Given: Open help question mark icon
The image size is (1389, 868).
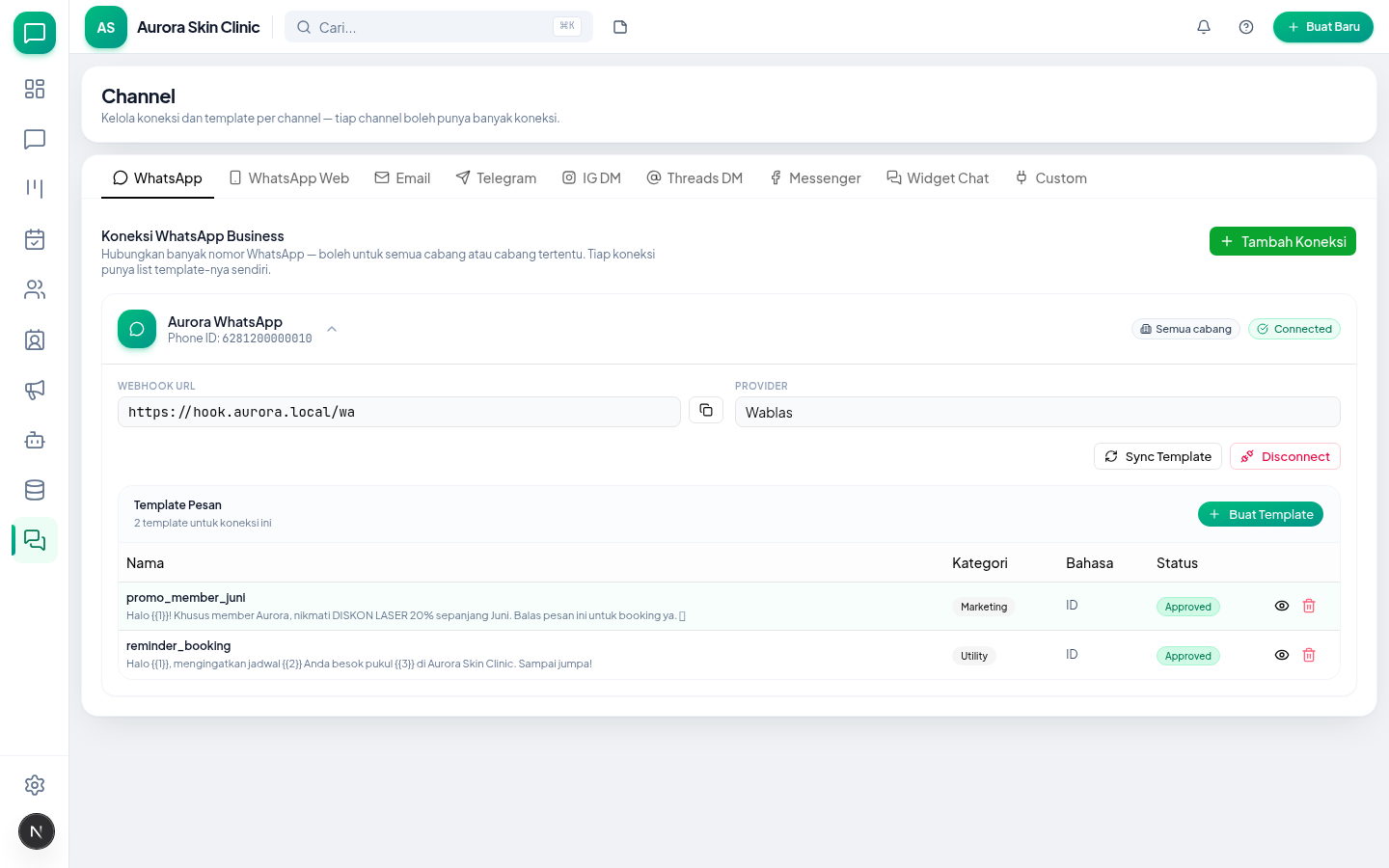Looking at the screenshot, I should 1246,27.
